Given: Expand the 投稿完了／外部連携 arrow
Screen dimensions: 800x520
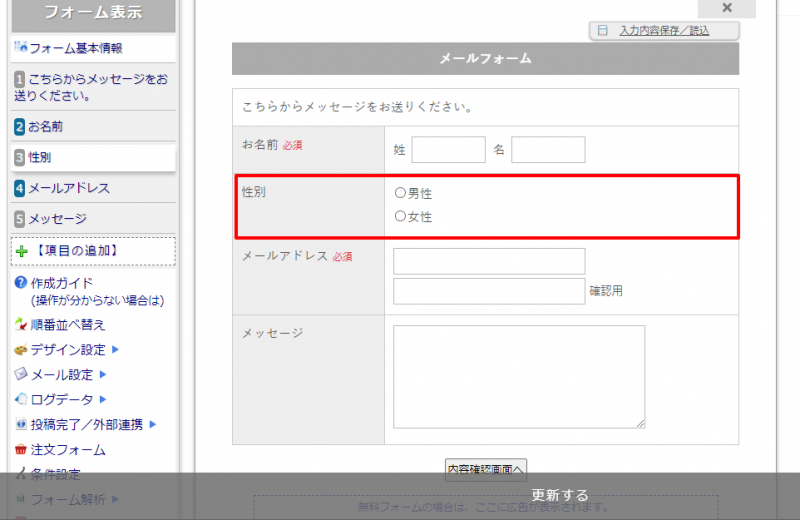Looking at the screenshot, I should 153,424.
